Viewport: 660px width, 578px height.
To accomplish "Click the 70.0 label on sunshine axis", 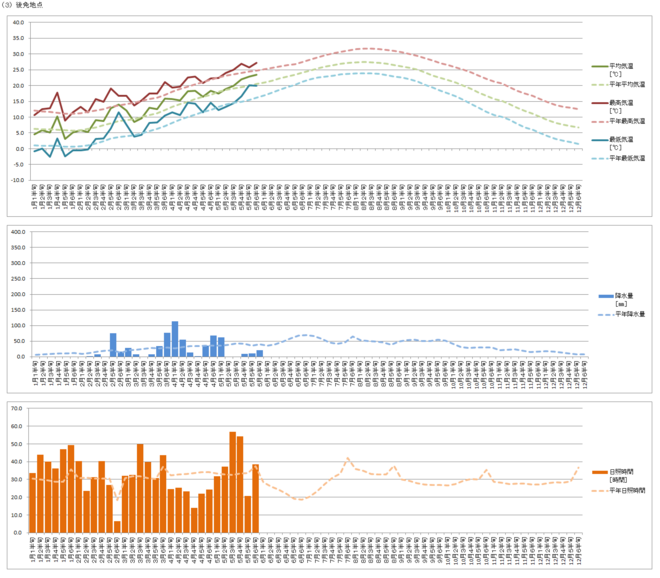I will pos(17,408).
